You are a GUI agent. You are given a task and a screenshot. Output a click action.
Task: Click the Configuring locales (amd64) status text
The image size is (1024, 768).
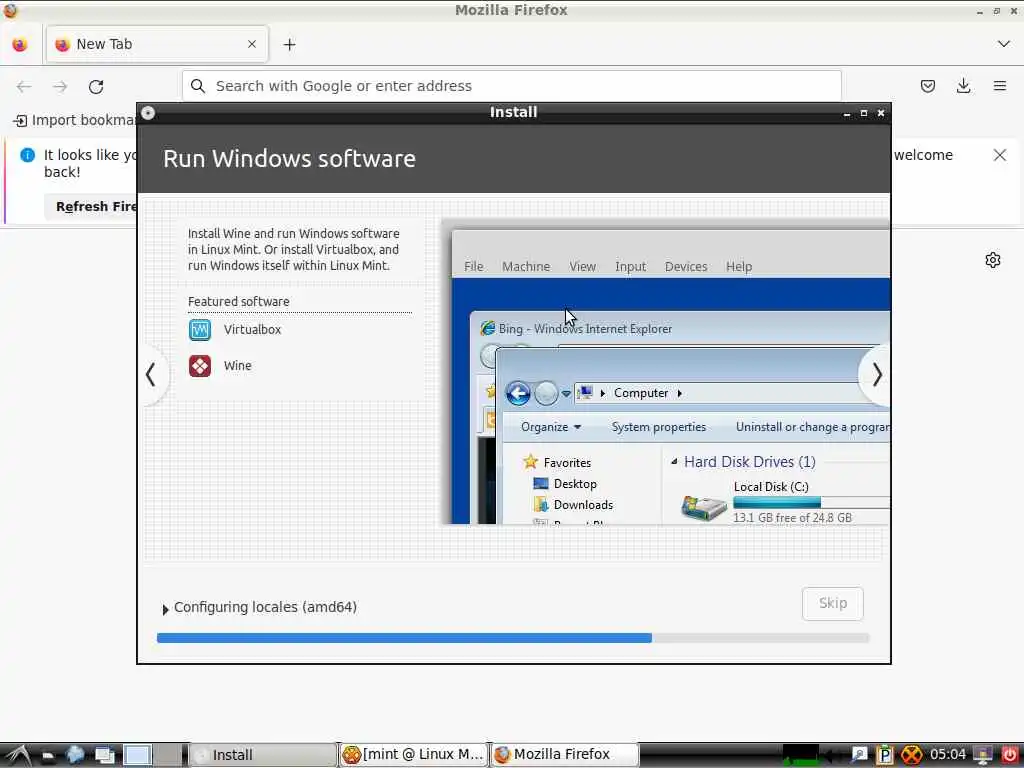(x=265, y=607)
